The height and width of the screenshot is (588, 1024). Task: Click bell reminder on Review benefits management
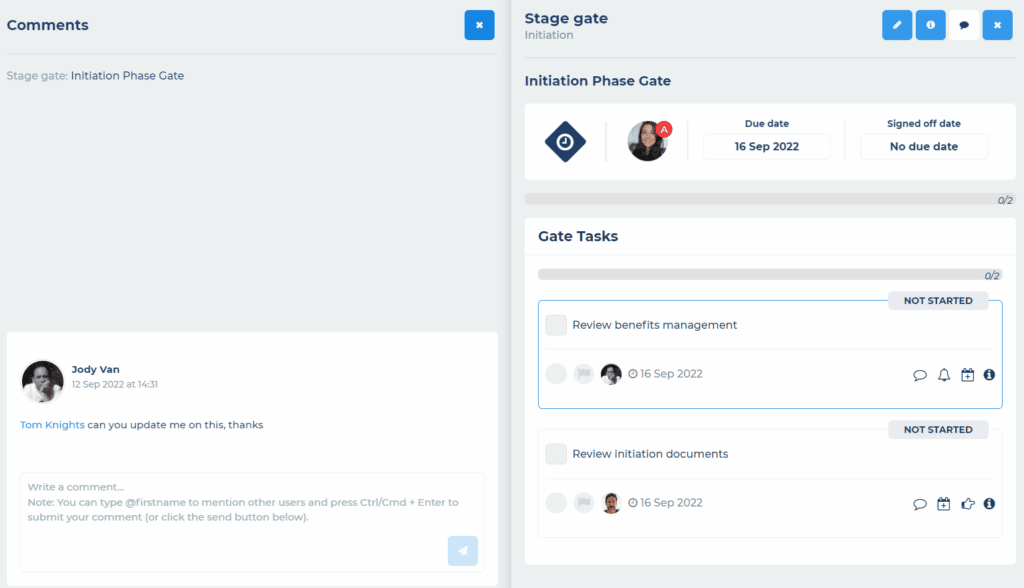[944, 375]
